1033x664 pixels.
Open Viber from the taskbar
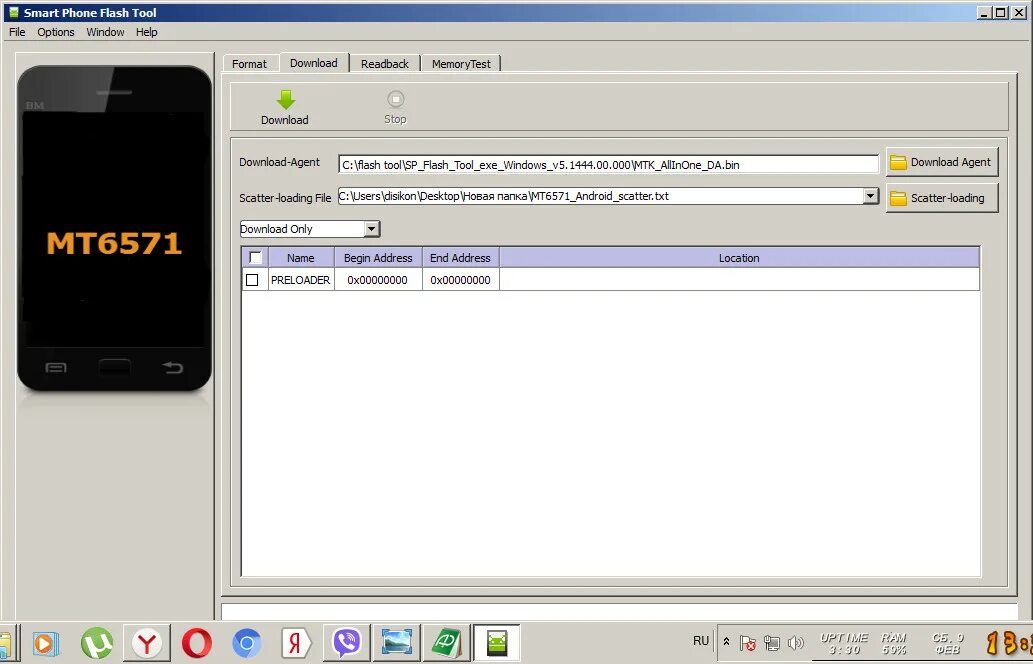[x=347, y=643]
